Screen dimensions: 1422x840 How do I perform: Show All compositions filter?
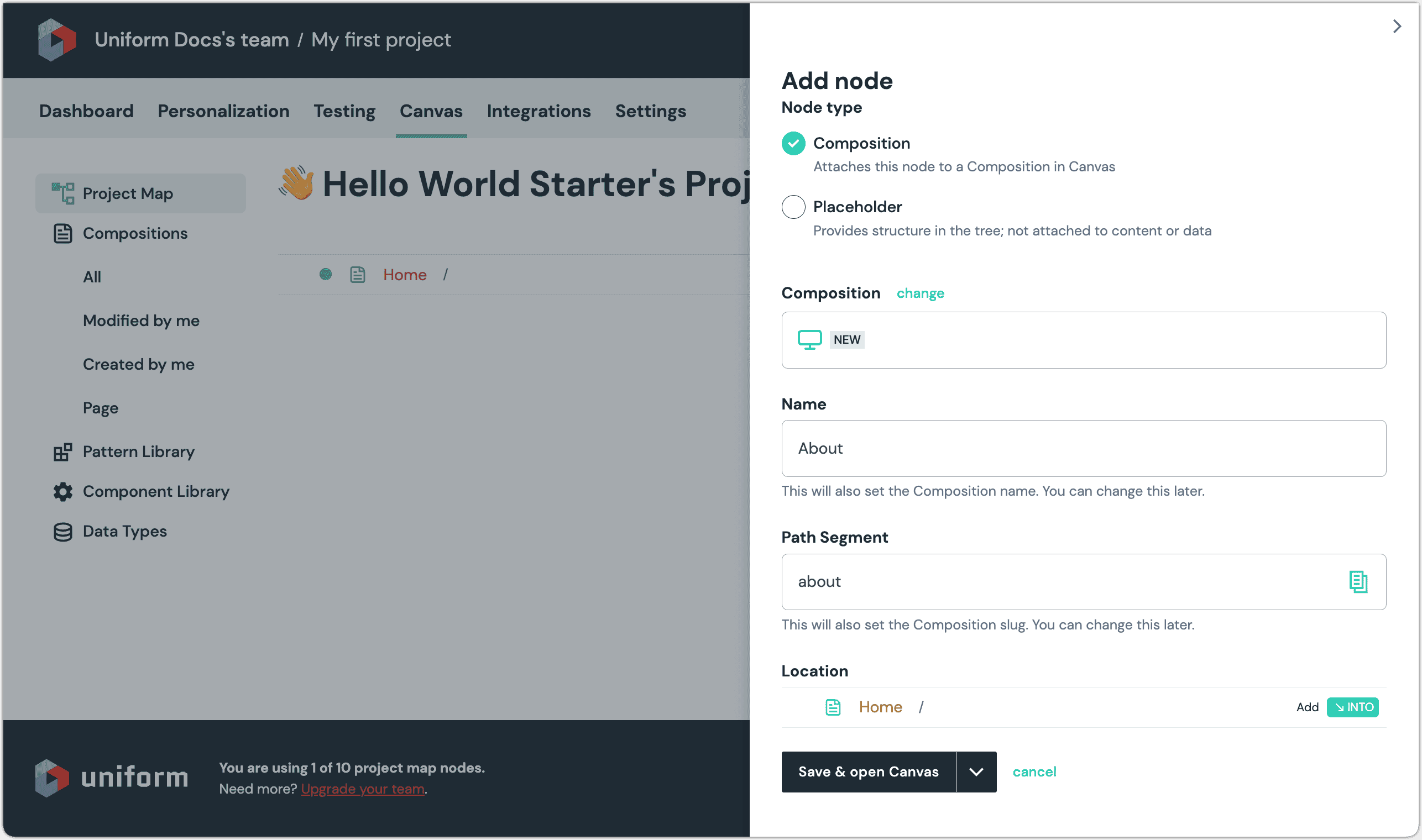click(92, 277)
